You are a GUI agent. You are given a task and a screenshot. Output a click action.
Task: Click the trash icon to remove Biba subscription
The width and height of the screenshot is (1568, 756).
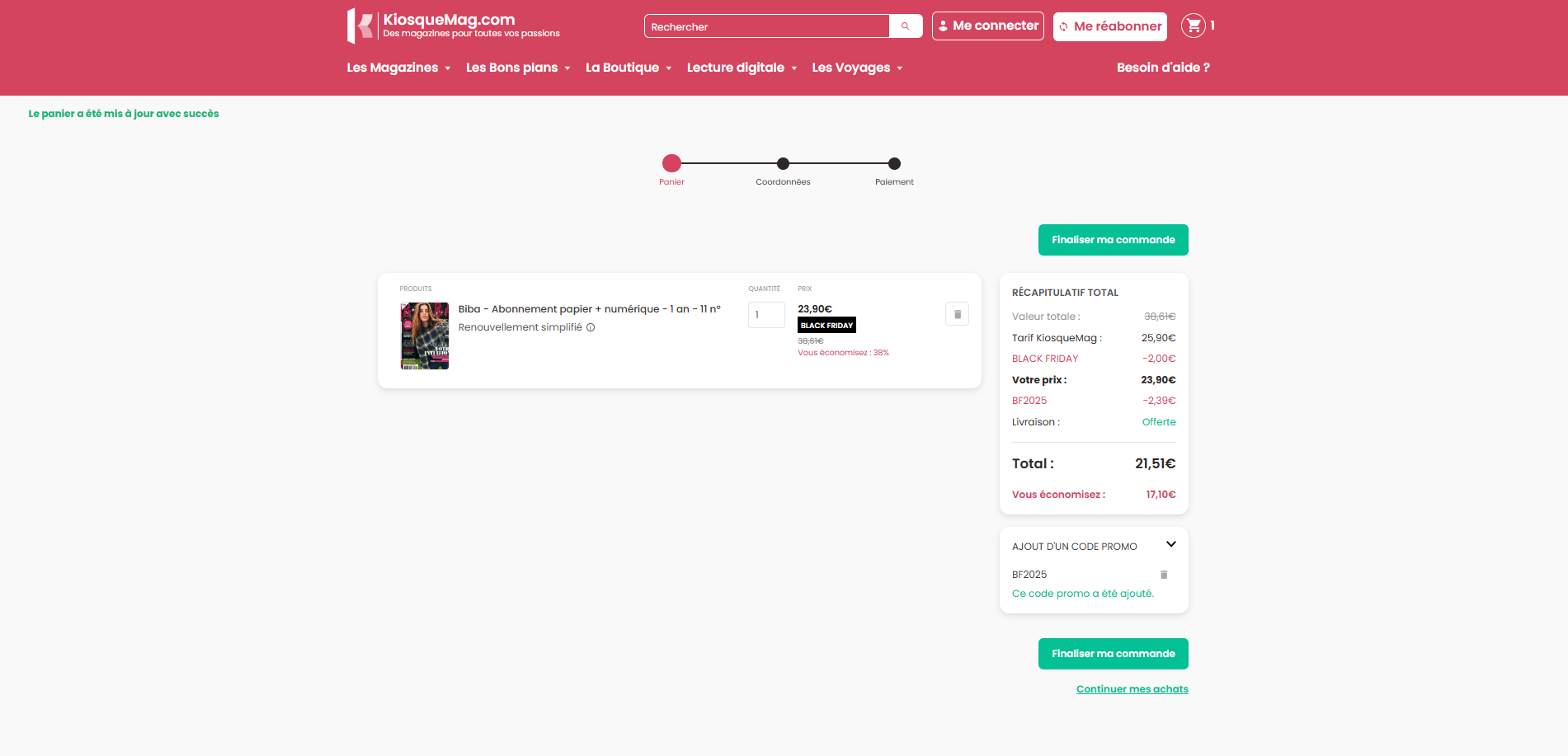click(957, 313)
